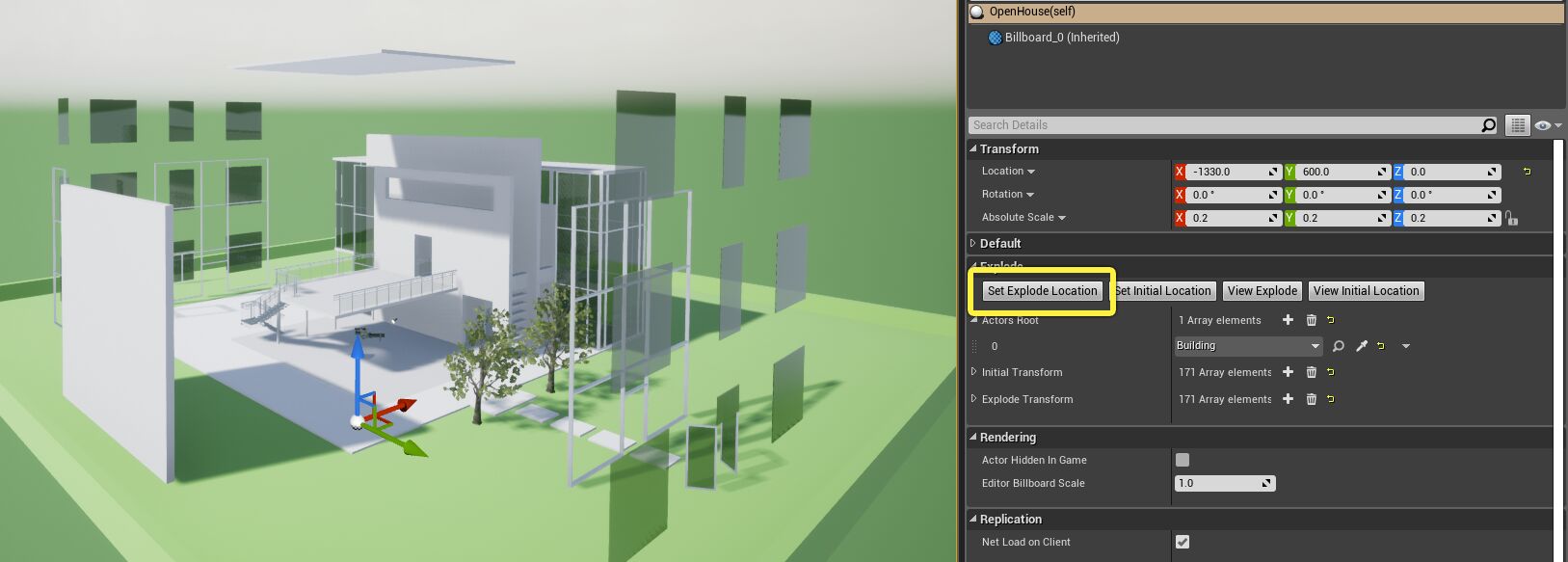Click the View Initial Location button
Screen dimensions: 1568x562
pos(1366,291)
